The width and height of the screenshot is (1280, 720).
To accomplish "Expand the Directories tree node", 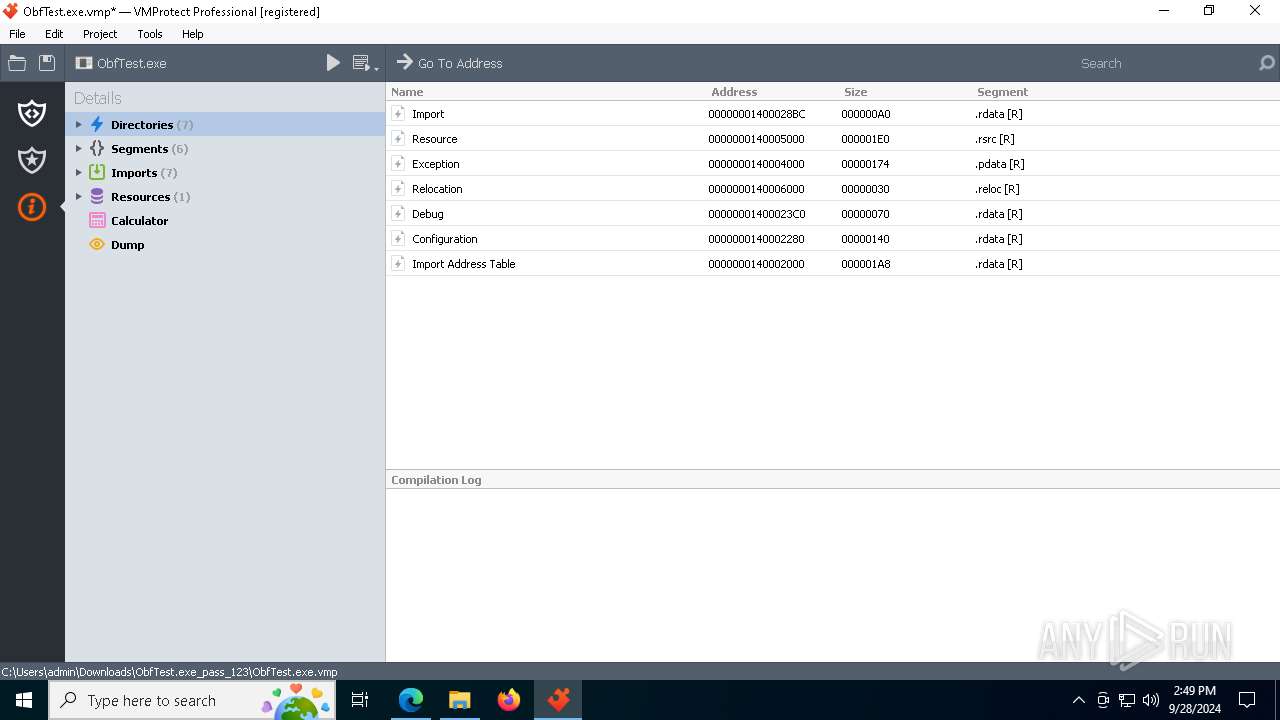I will tap(79, 125).
